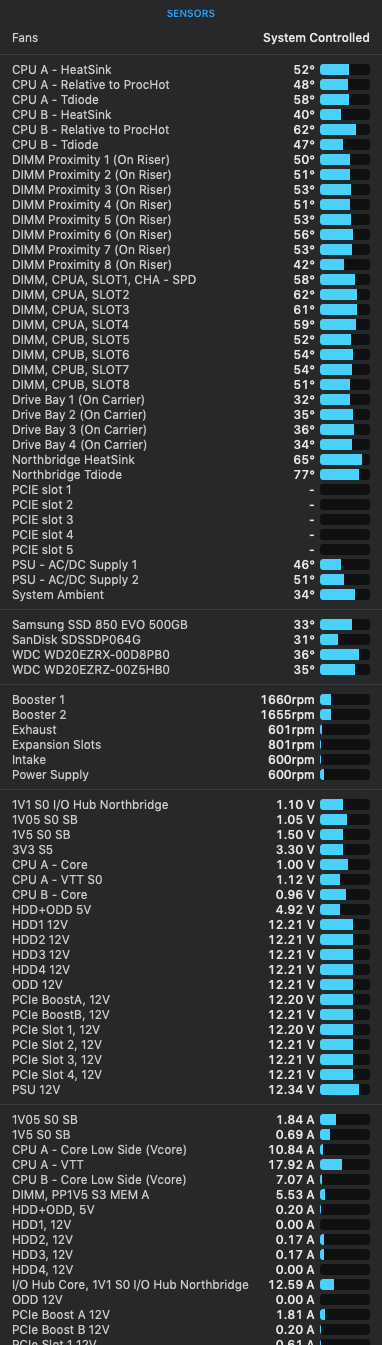Viewport: 382px width, 1345px height.
Task: Click the SanDisk SDSSDP064G drive temperature
Action: point(191,640)
